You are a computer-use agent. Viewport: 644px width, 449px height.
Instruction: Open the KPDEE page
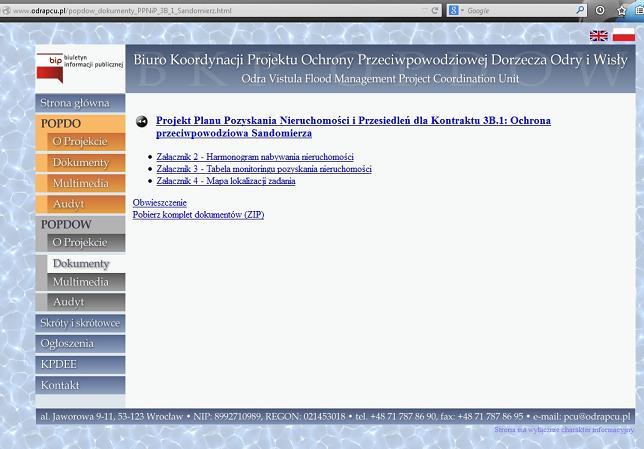pyautogui.click(x=80, y=364)
